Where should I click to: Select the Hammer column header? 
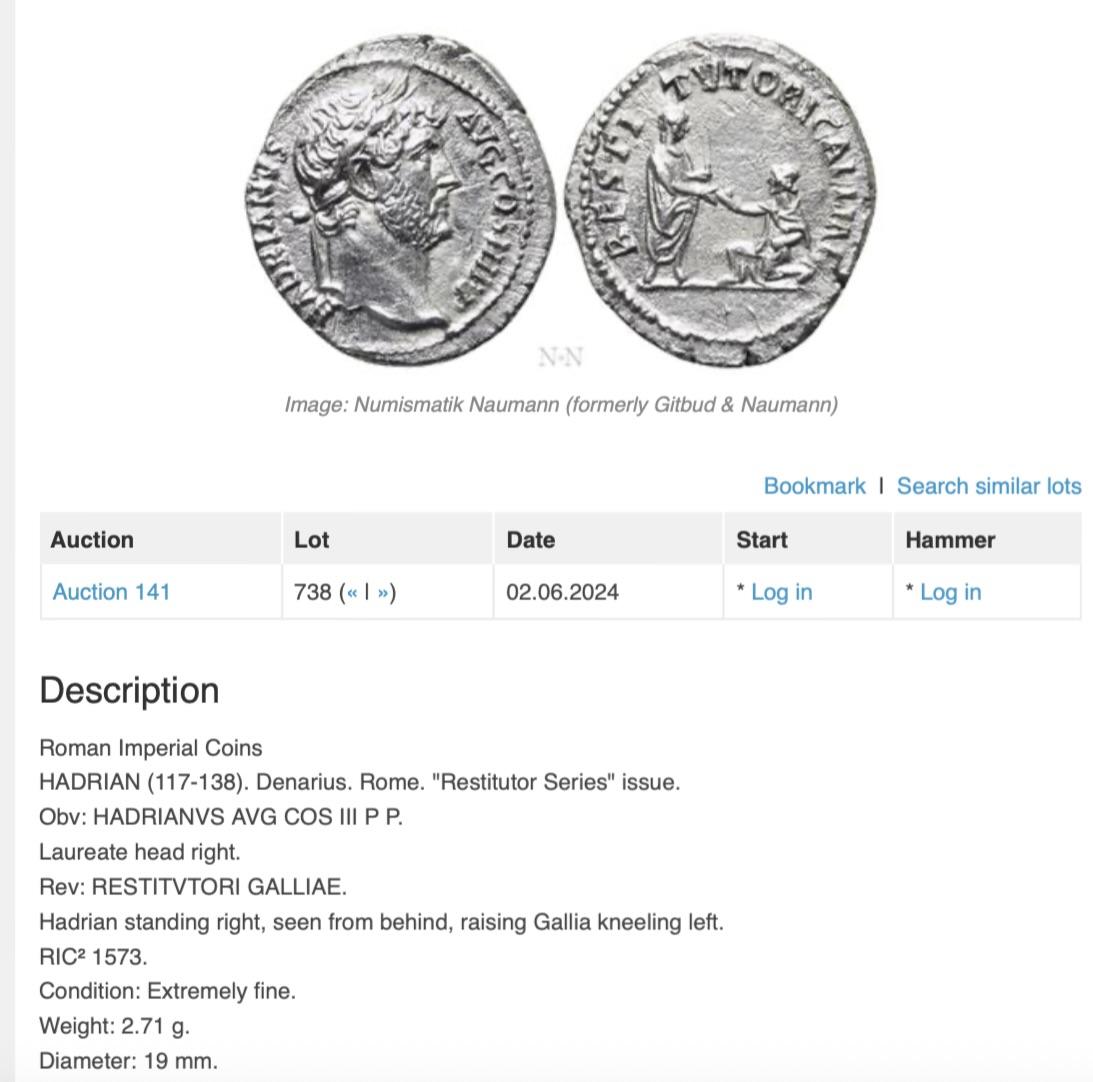click(949, 540)
